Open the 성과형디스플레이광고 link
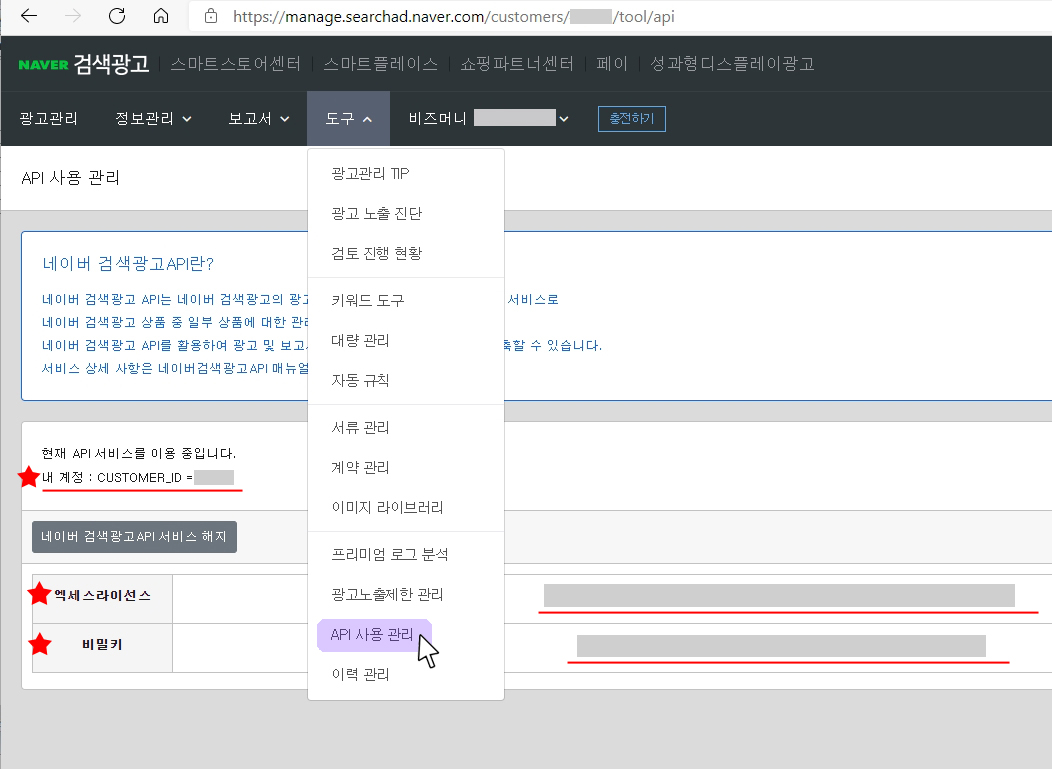This screenshot has height=769, width=1052. coord(732,64)
